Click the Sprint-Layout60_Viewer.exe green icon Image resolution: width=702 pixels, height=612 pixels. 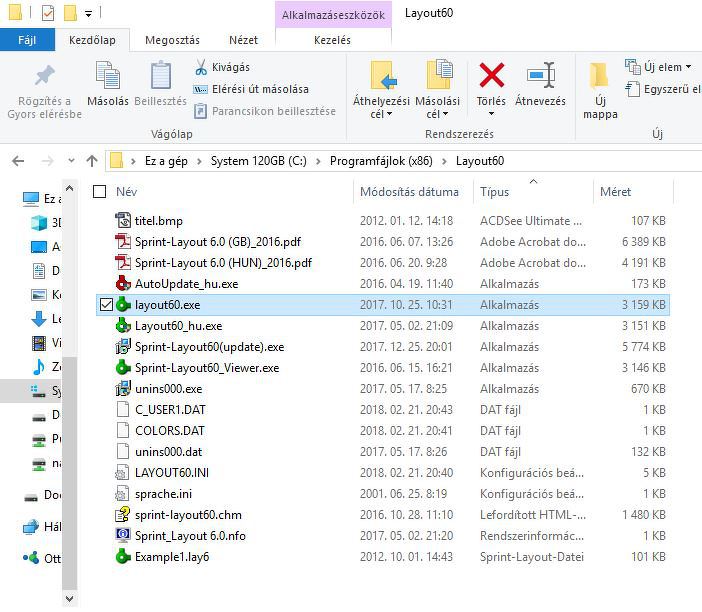[123, 368]
